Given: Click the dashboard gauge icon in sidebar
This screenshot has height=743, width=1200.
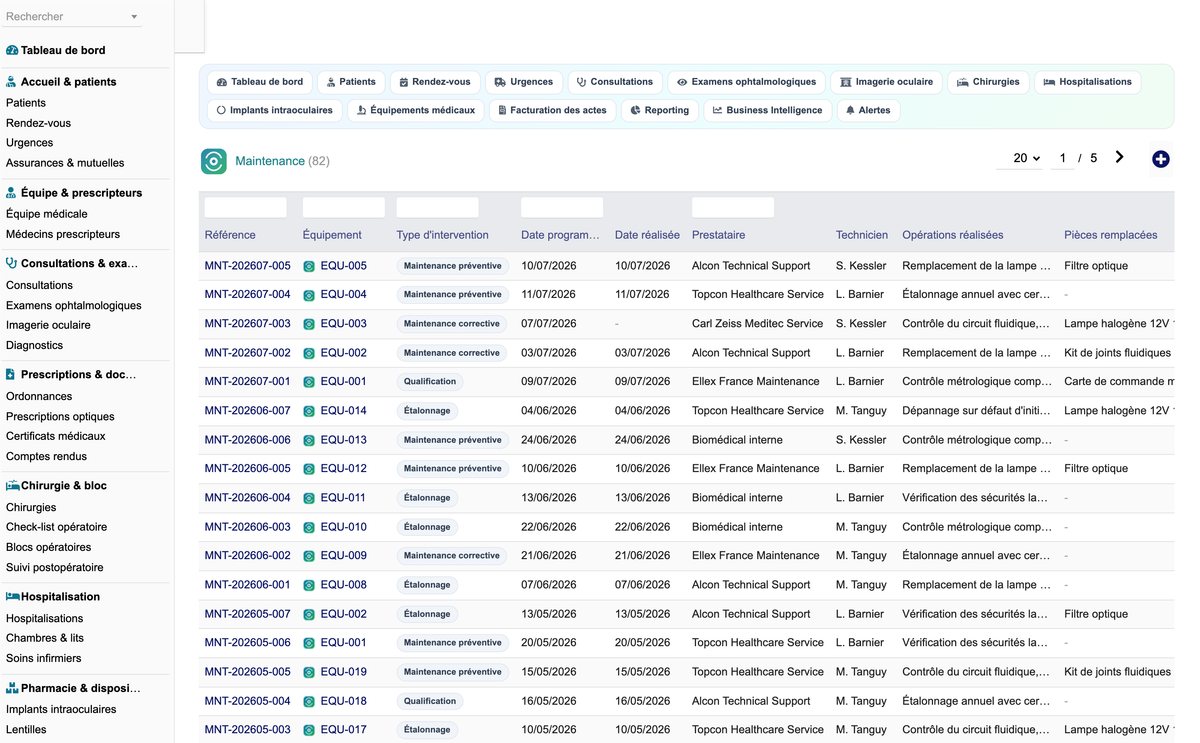Looking at the screenshot, I should (12, 50).
